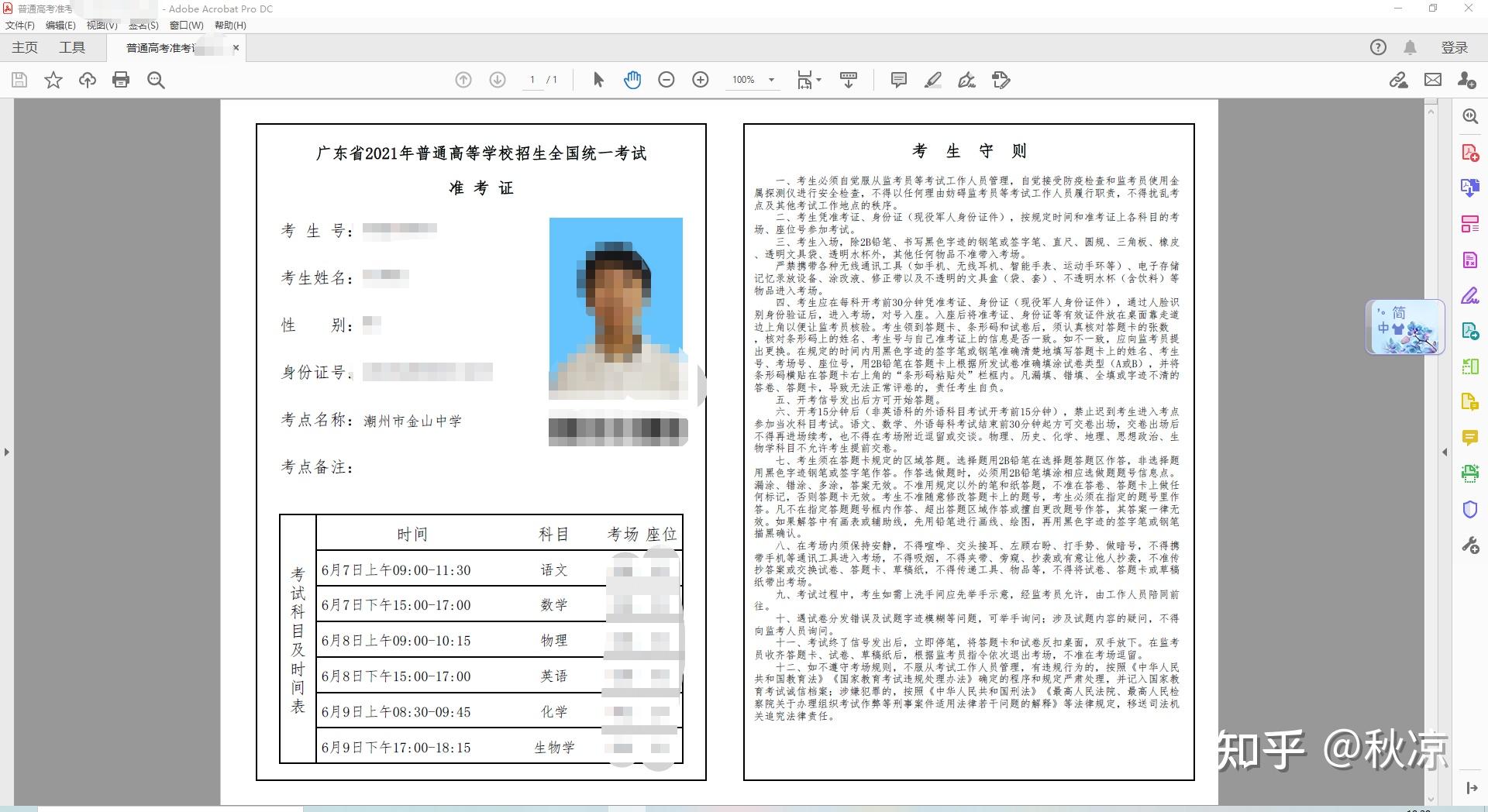This screenshot has height=812, width=1488.
Task: Open the Print dialog from the quick toolbar
Action: (x=121, y=80)
